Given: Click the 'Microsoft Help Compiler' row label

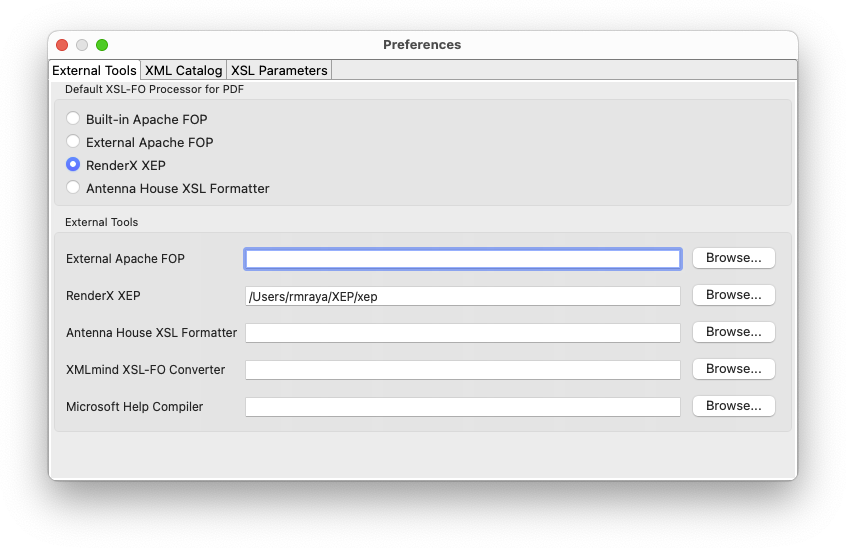Looking at the screenshot, I should click(x=134, y=407).
